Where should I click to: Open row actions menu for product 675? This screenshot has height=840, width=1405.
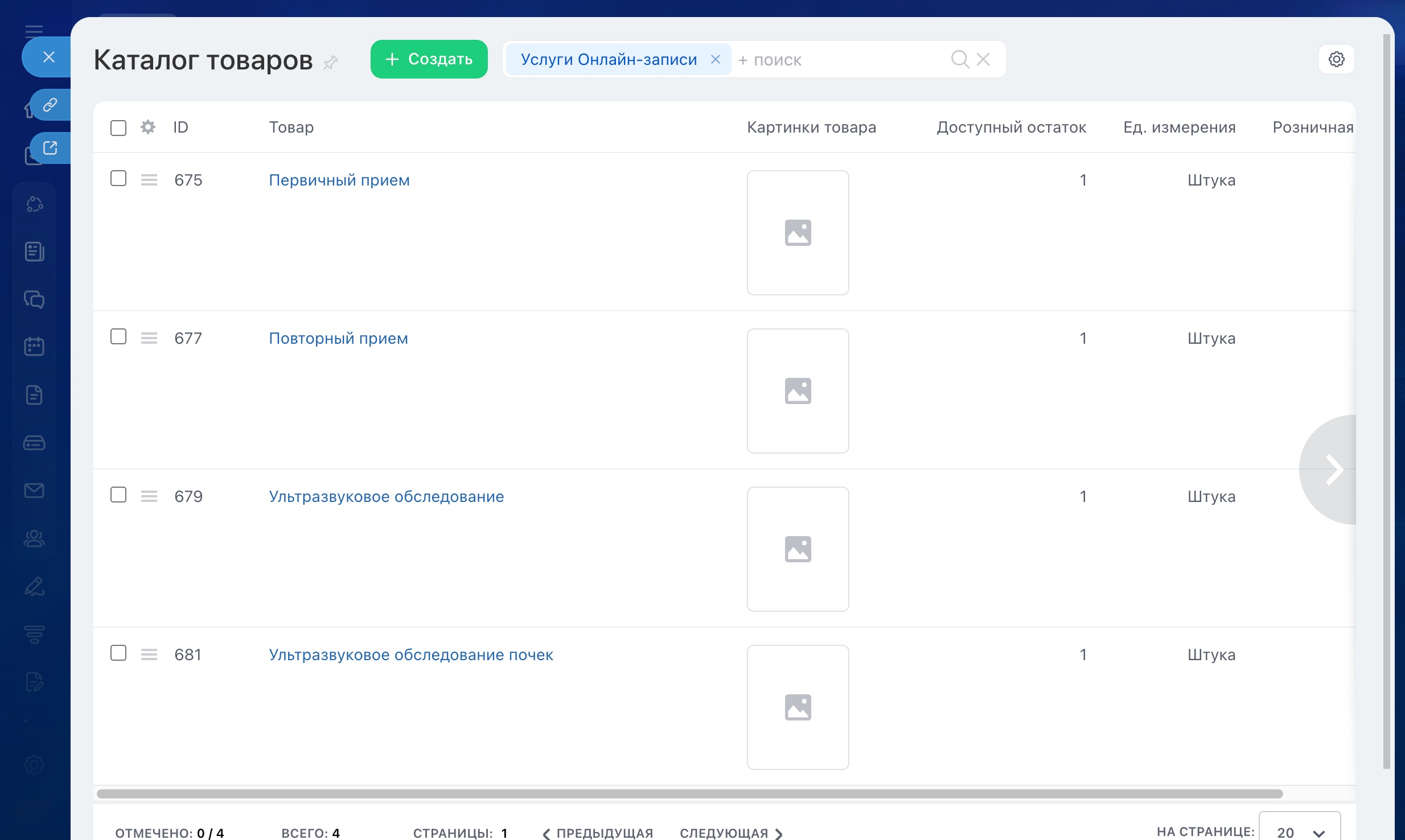(x=149, y=180)
